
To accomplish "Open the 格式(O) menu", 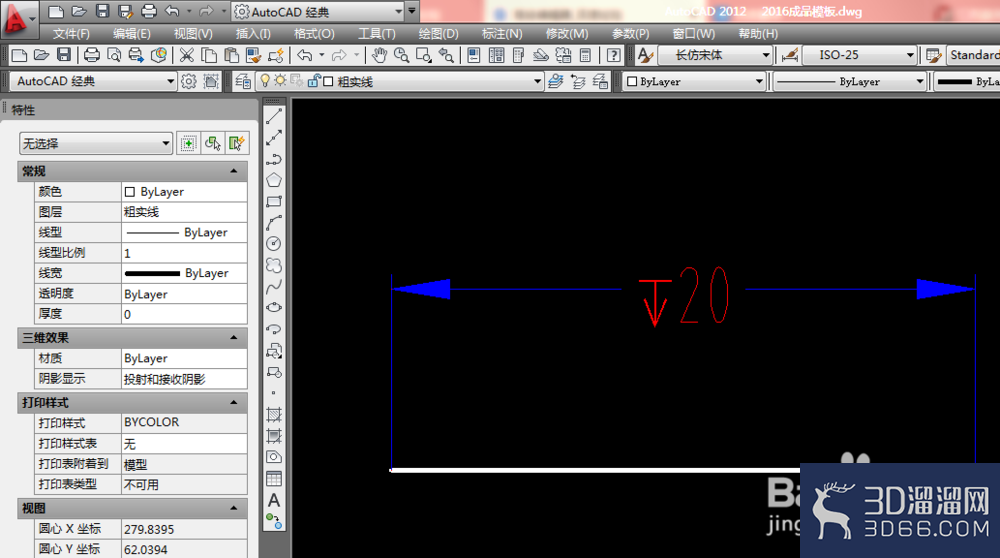I will tap(314, 34).
